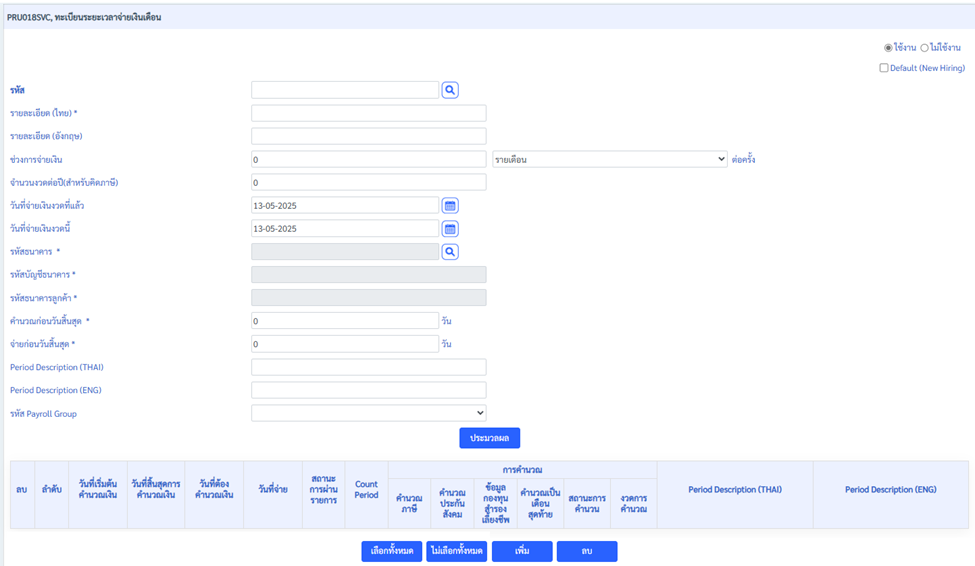Open calendar picker for วันที่จ่ายเงินงวดนี้

pyautogui.click(x=450, y=228)
